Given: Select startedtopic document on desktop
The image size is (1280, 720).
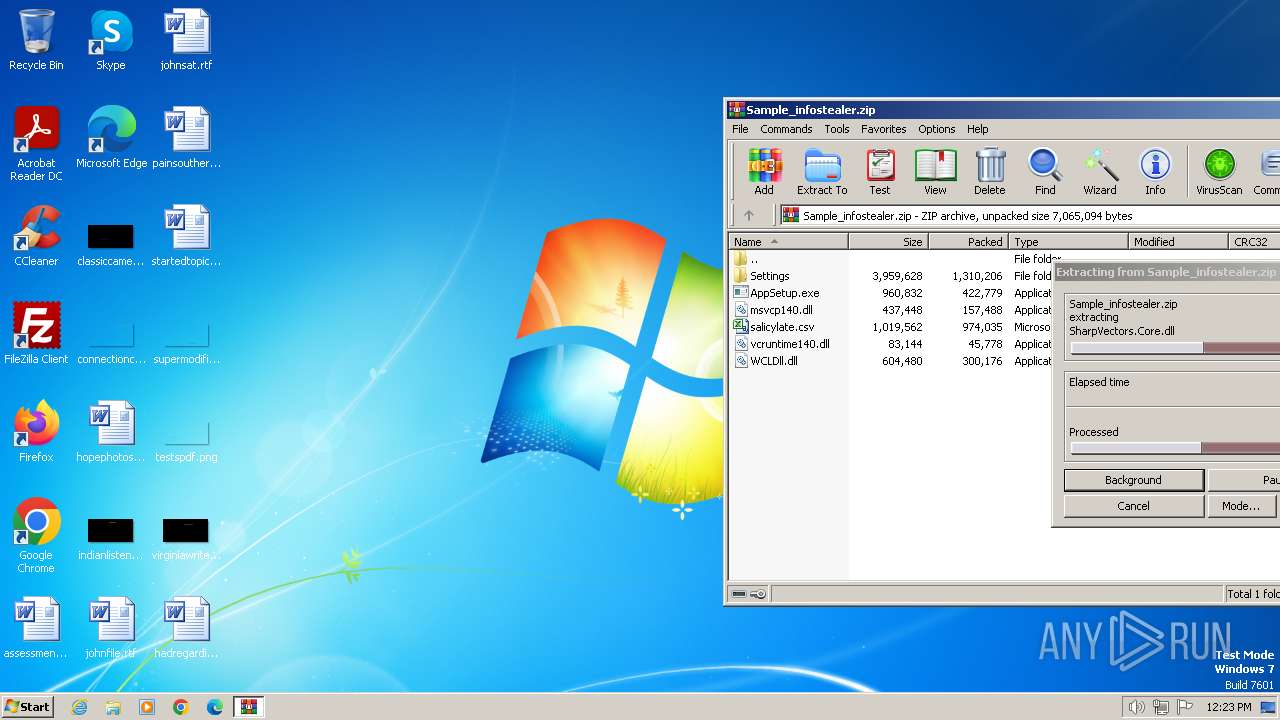Looking at the screenshot, I should pos(186,237).
